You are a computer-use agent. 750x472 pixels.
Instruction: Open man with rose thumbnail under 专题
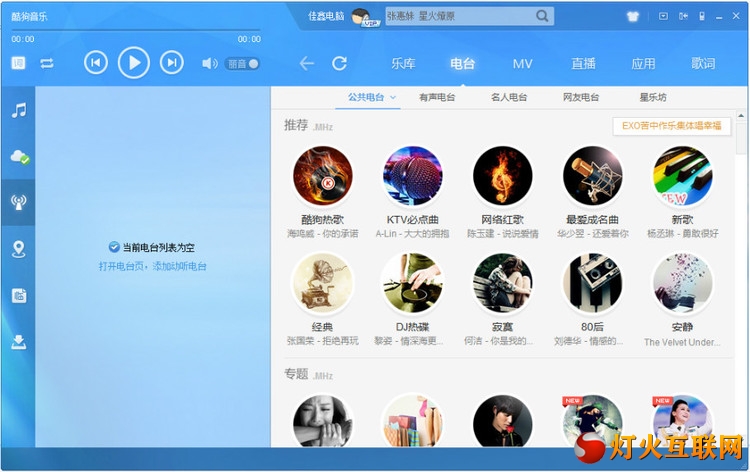(x=502, y=421)
